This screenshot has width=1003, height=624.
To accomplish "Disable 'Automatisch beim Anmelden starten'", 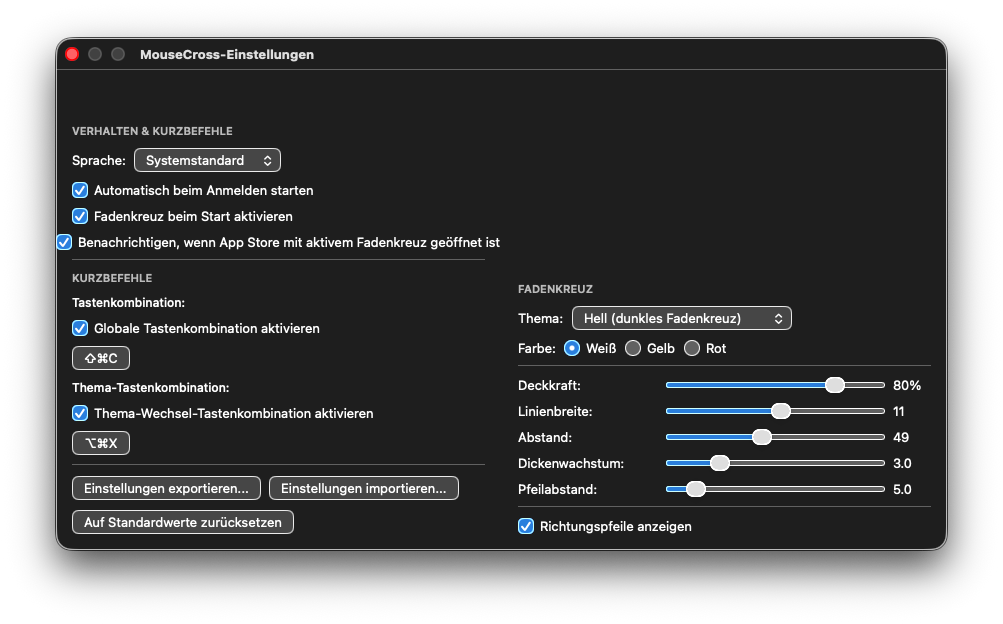I will tap(79, 190).
